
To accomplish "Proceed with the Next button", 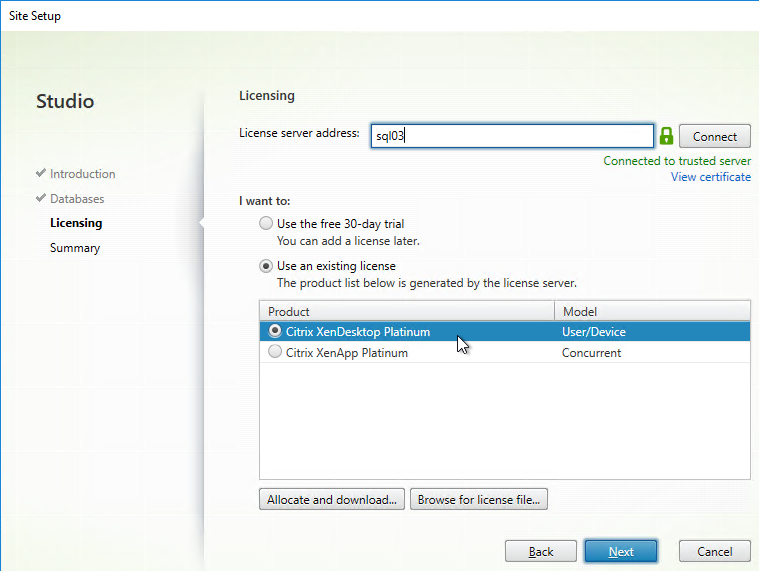I will coord(621,552).
